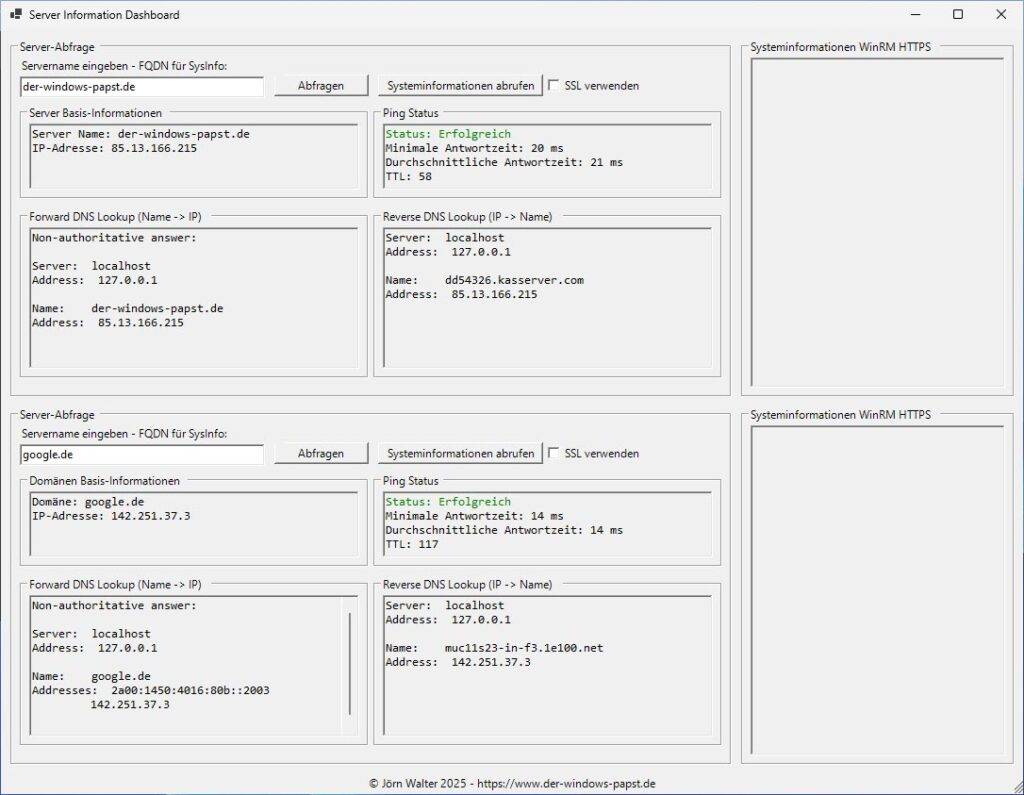Viewport: 1024px width, 795px height.
Task: Enable SSL verwenden for der-windows-papst.de query
Action: (x=554, y=85)
